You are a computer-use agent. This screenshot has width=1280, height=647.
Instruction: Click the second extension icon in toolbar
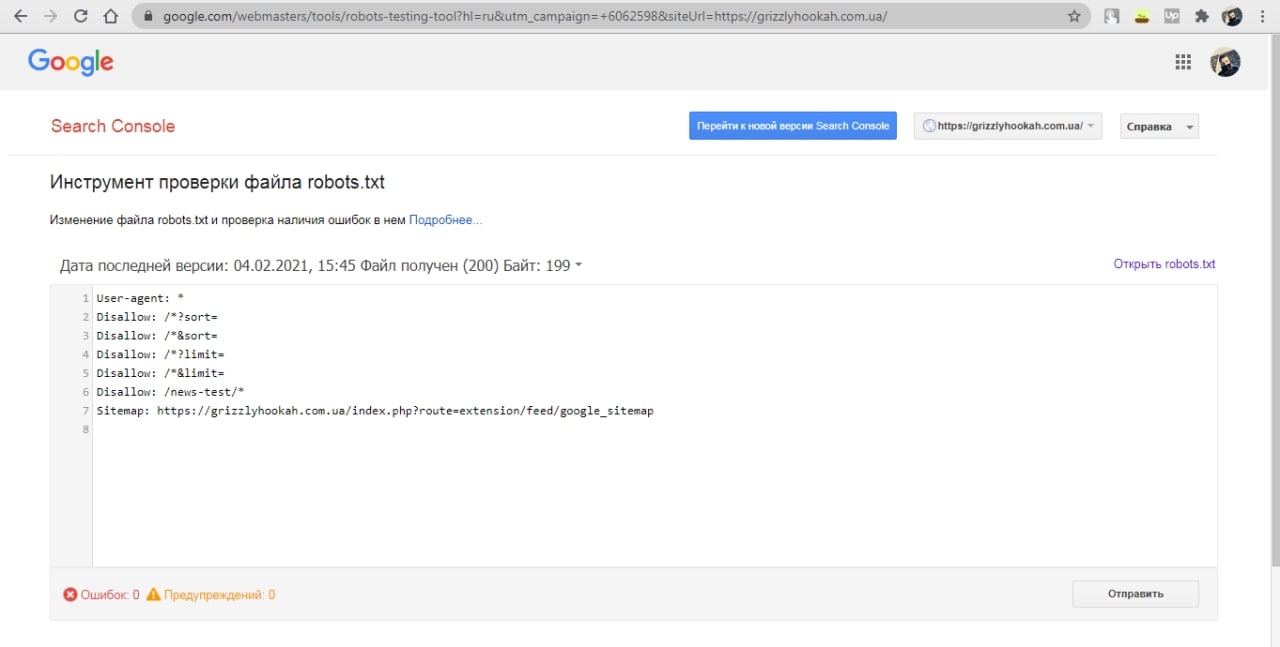(x=1141, y=16)
